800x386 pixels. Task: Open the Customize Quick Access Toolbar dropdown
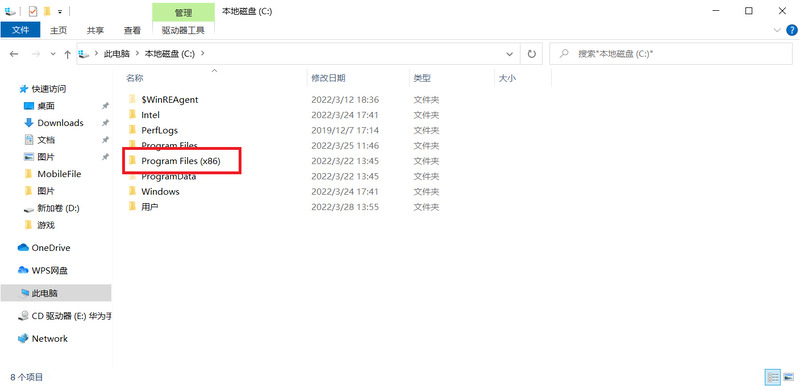[60, 11]
